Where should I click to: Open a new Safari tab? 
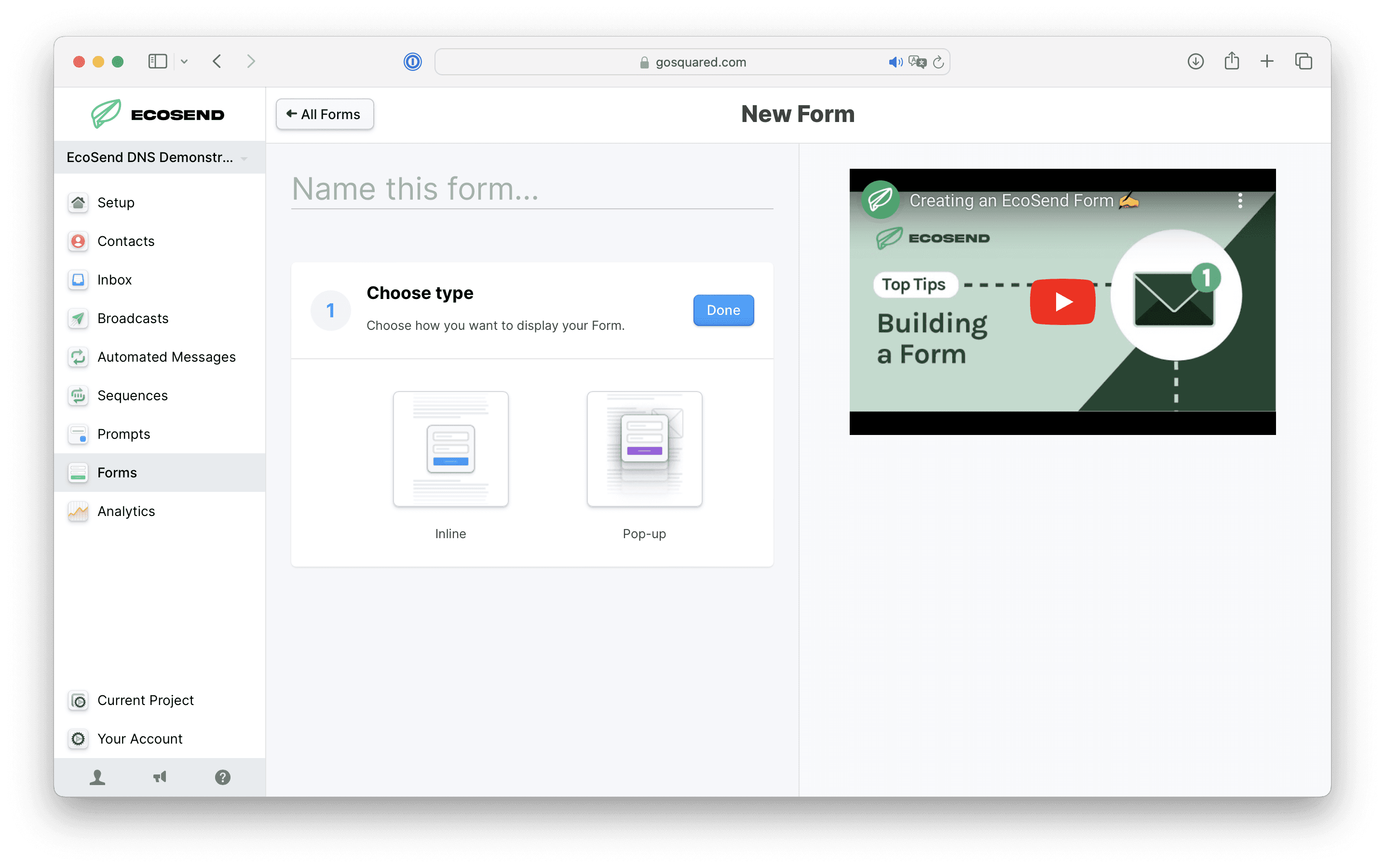pyautogui.click(x=1267, y=61)
